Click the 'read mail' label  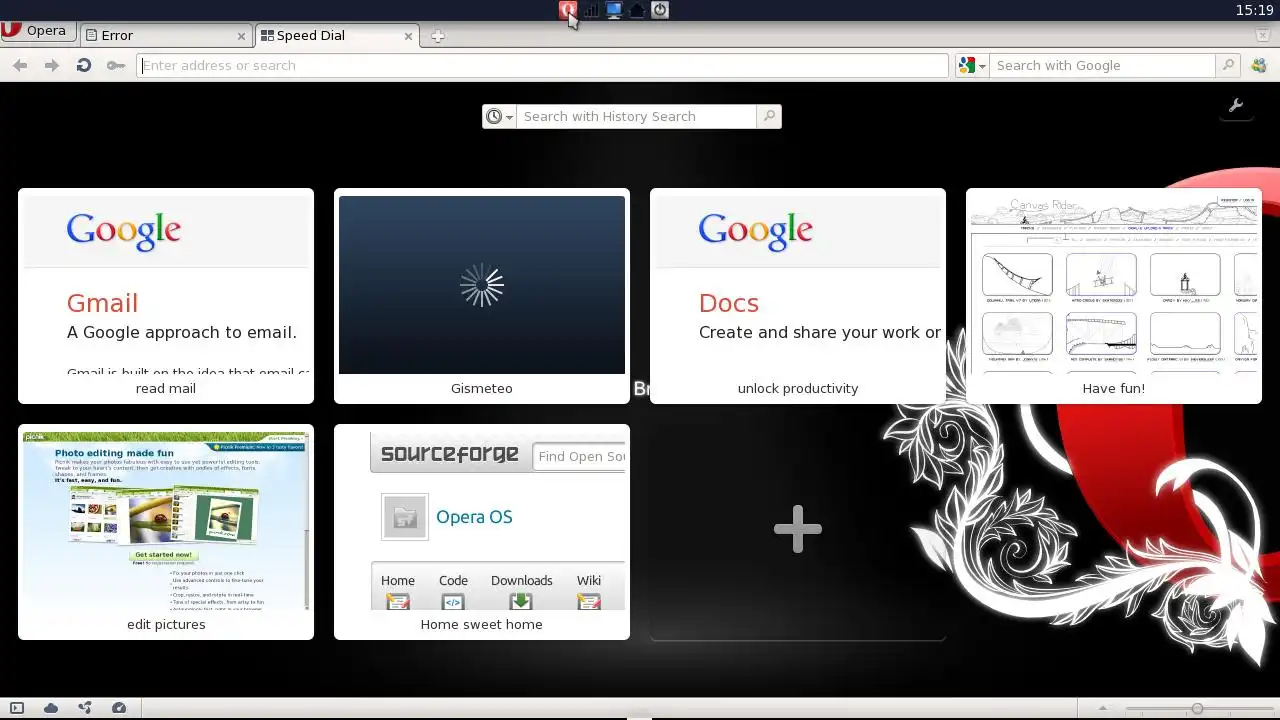pyautogui.click(x=166, y=388)
